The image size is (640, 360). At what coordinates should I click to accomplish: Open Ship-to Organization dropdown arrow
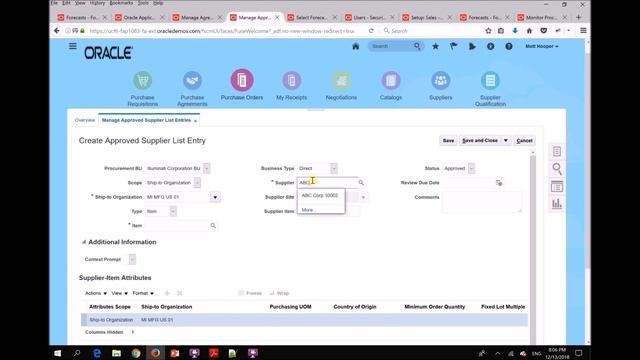(x=215, y=197)
